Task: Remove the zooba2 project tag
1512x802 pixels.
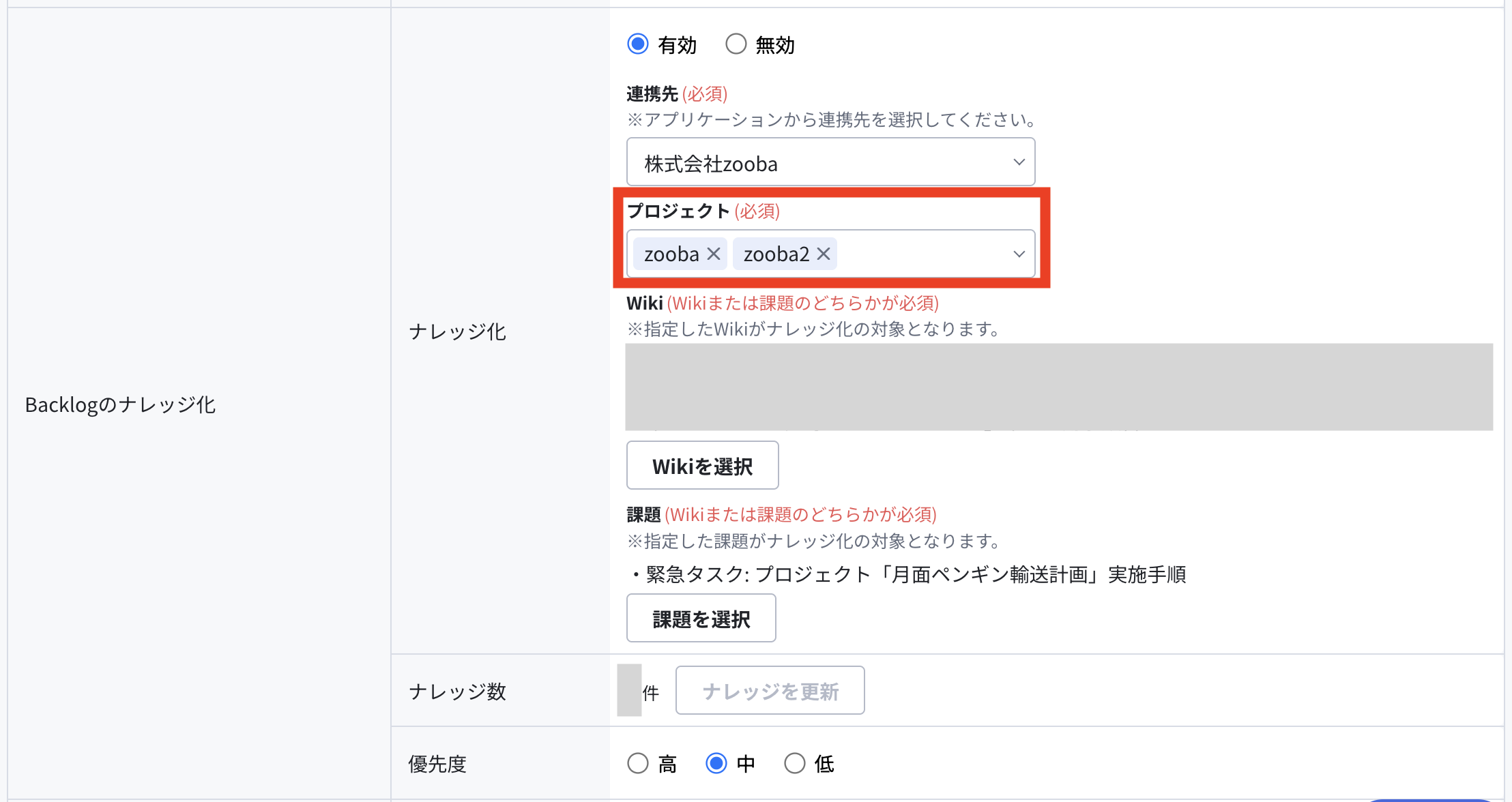Action: point(824,254)
